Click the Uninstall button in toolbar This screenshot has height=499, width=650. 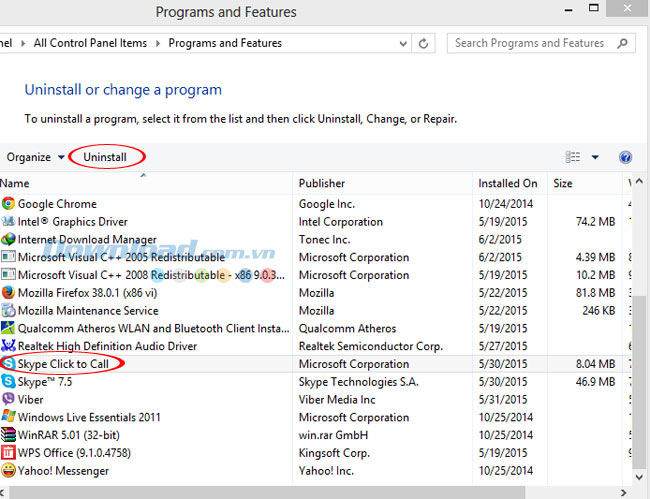coord(105,157)
